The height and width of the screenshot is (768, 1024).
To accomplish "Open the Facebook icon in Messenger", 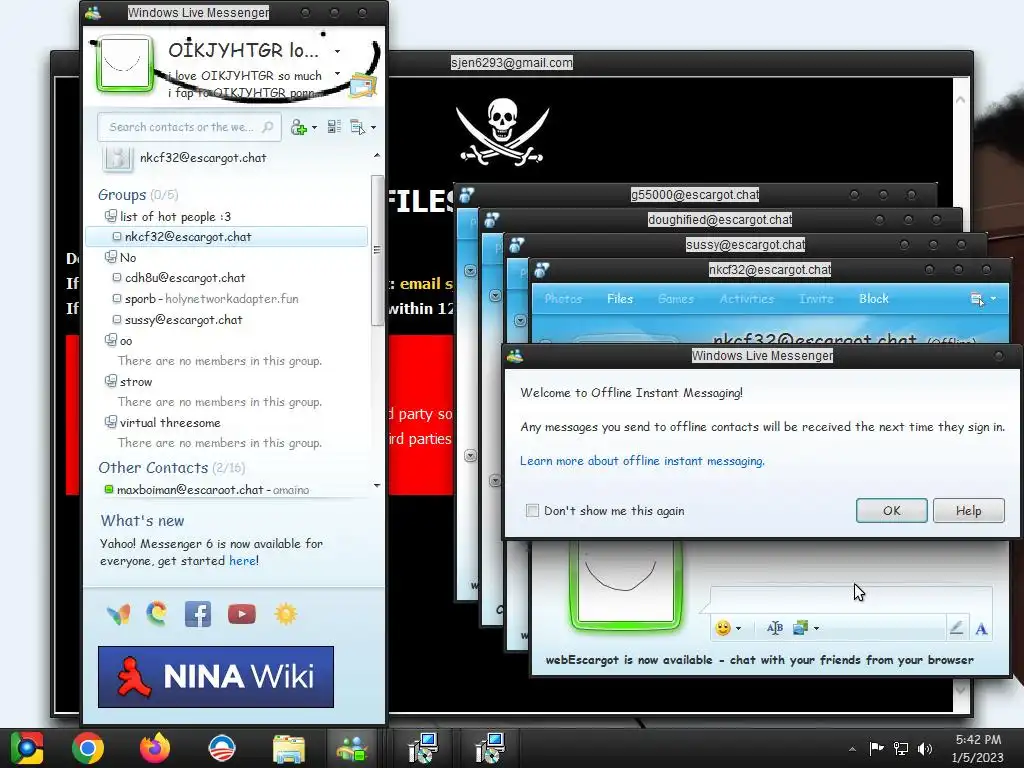I will (x=198, y=614).
